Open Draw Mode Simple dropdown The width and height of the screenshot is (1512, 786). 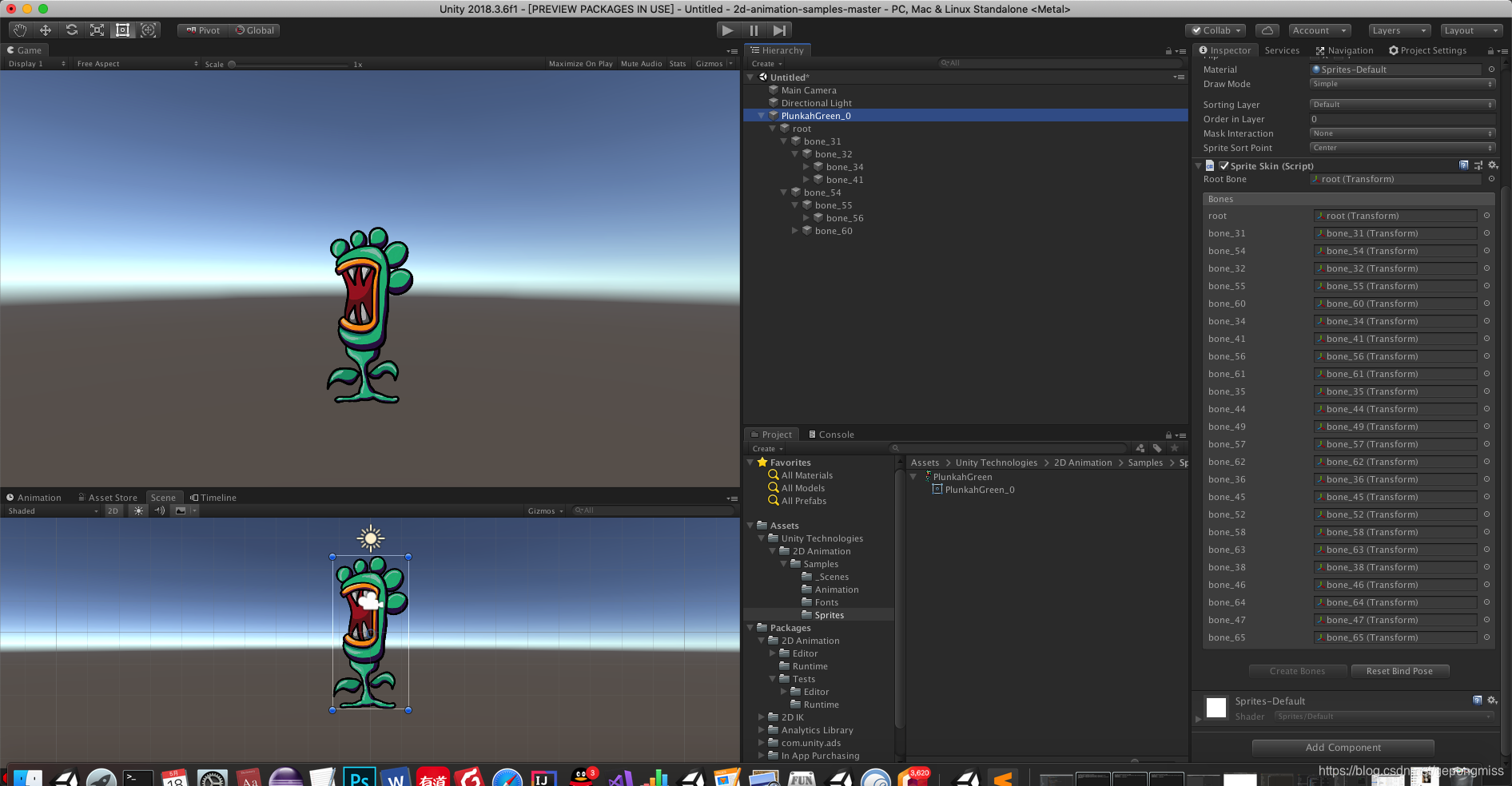coord(1403,84)
